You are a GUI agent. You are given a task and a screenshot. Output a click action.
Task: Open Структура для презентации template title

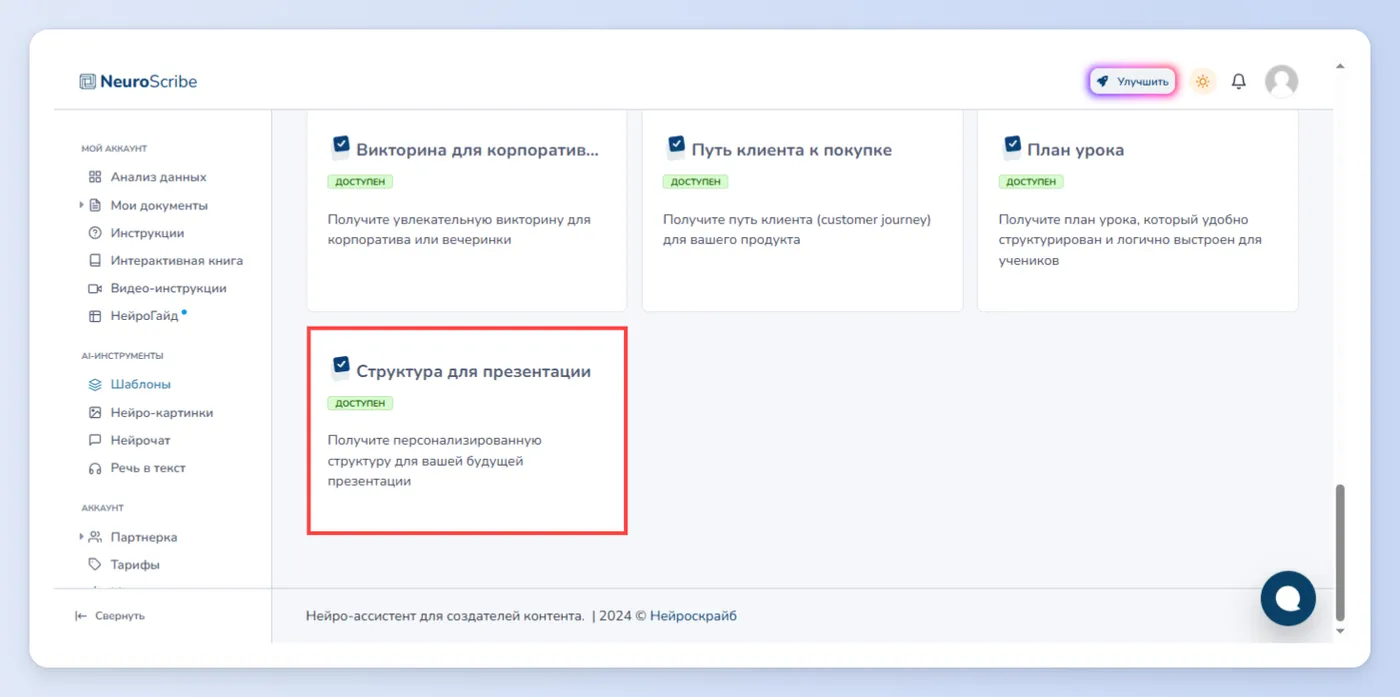click(474, 371)
